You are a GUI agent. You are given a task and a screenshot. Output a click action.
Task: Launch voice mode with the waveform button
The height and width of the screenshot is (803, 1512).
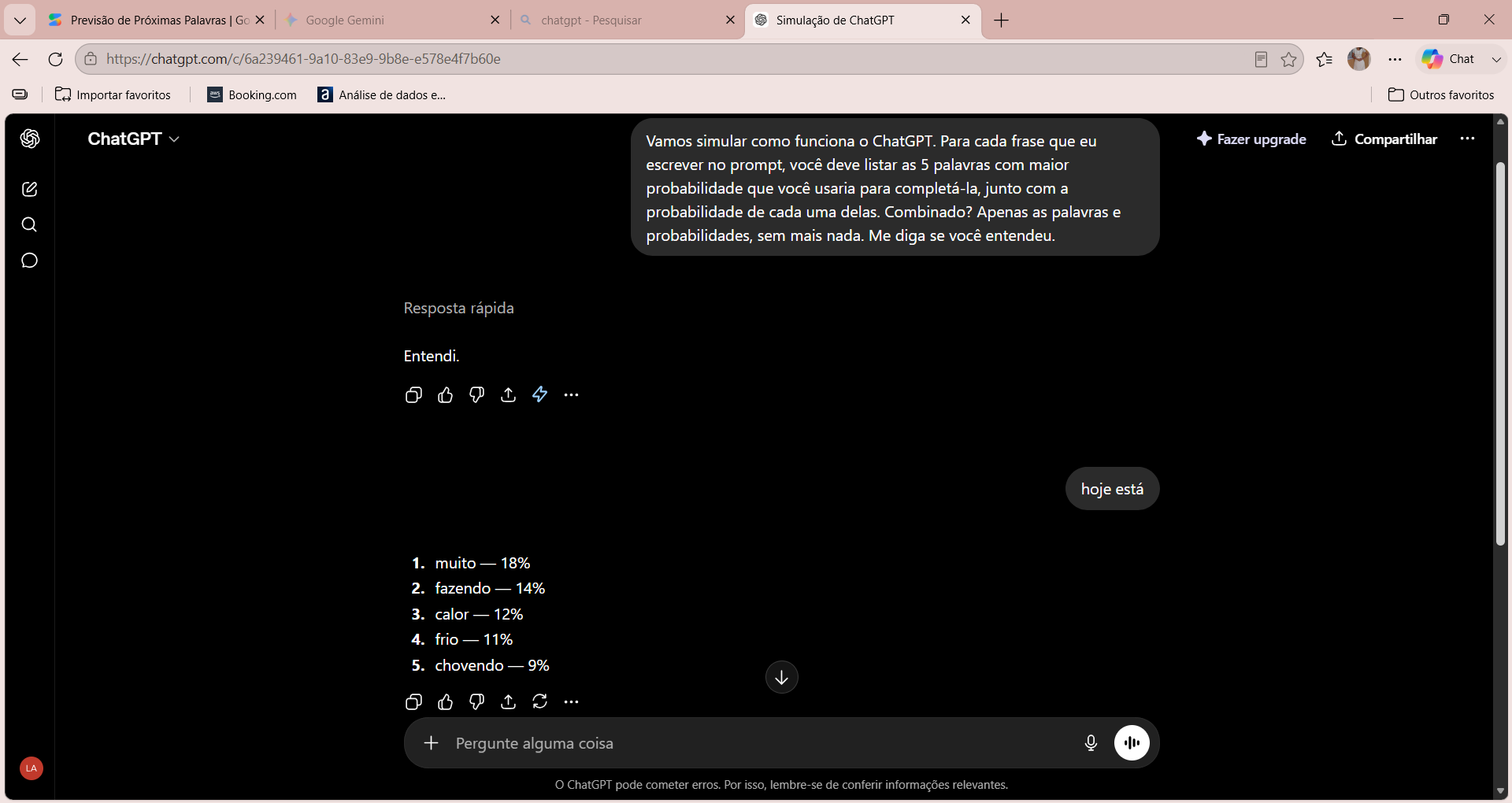[x=1132, y=742]
